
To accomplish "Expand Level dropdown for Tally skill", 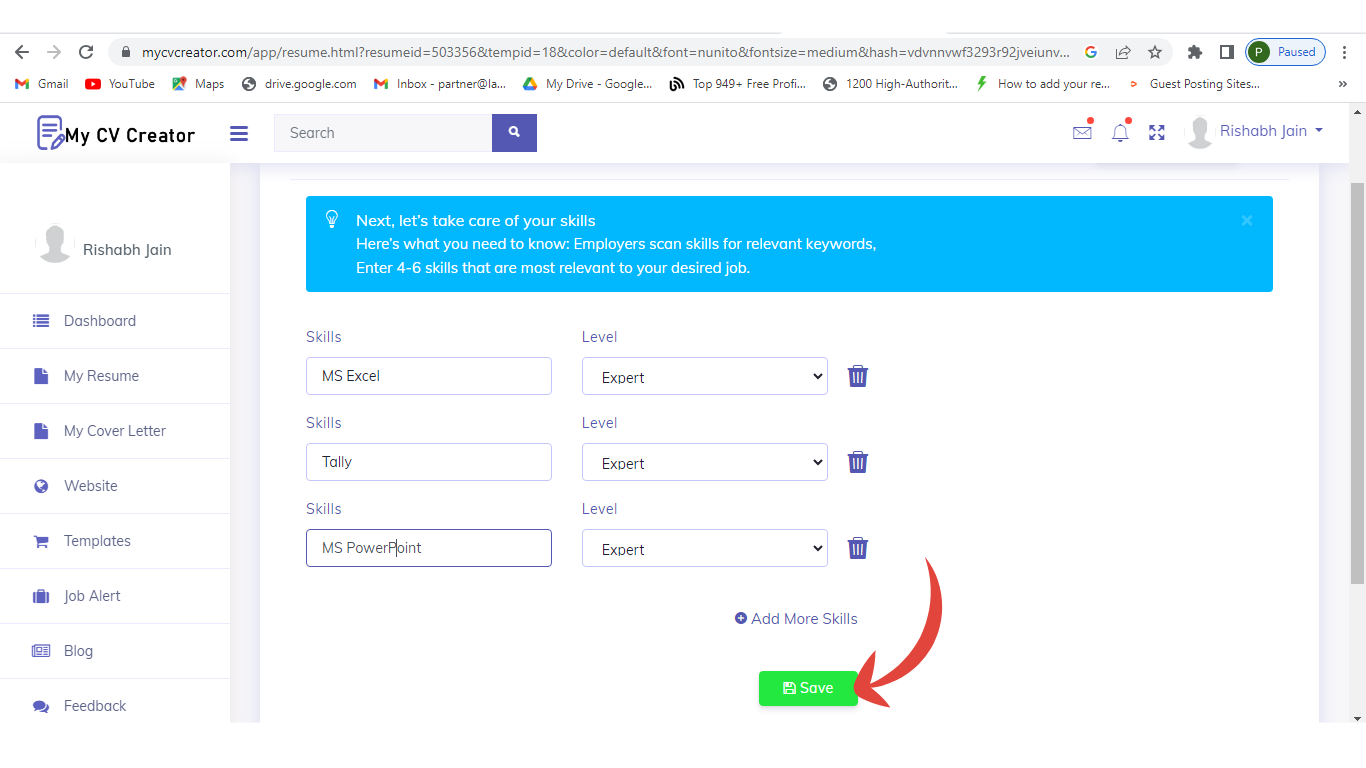I will [x=705, y=462].
